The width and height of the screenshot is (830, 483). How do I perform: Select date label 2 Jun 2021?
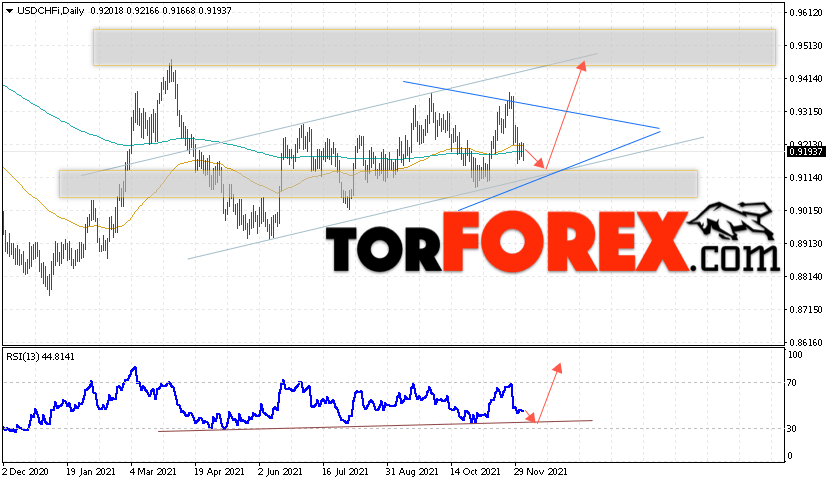280,471
